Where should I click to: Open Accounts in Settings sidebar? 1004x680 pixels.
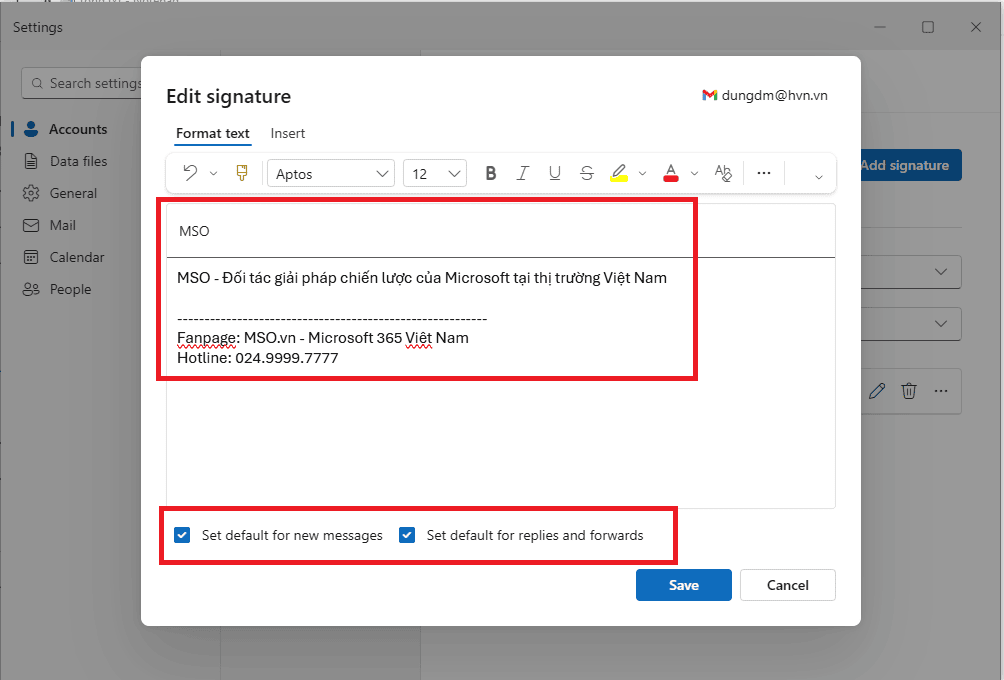click(x=77, y=129)
